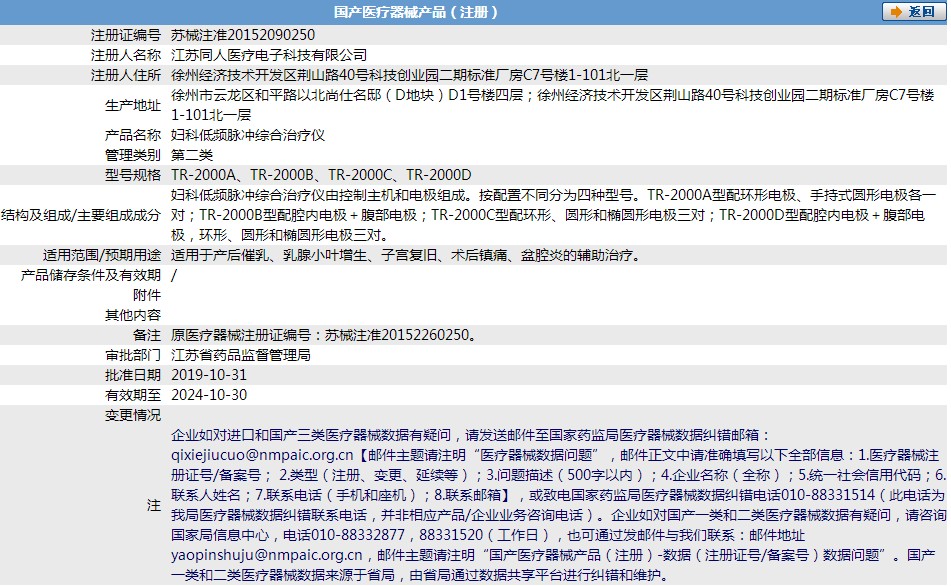Screen dimensions: 951x586
Task: Click the label 产品储存条件及有效期
Action: point(91,275)
